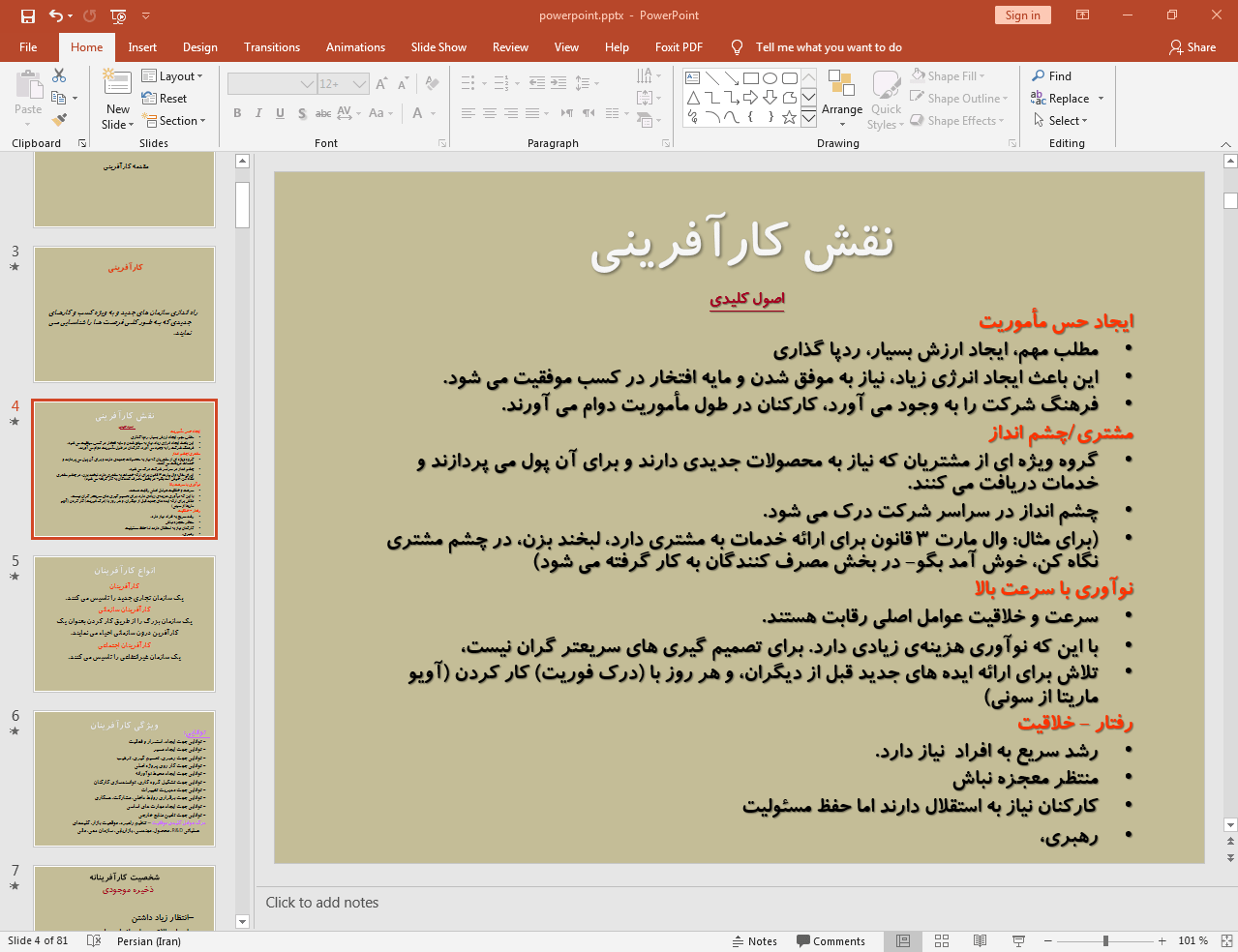Viewport: 1238px width, 952px height.
Task: Toggle Italic text formatting
Action: click(x=258, y=113)
